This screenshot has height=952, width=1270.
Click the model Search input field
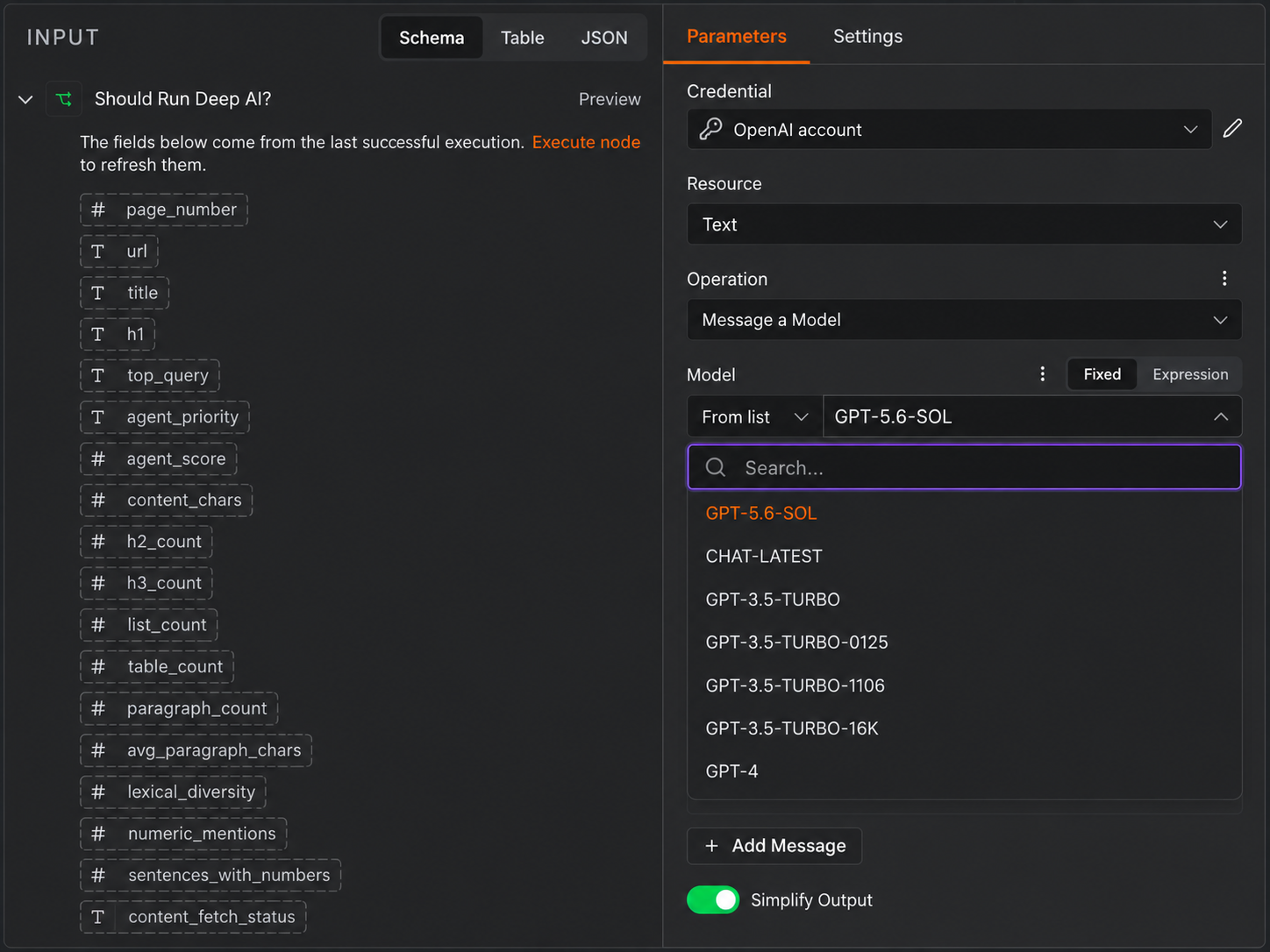point(964,467)
